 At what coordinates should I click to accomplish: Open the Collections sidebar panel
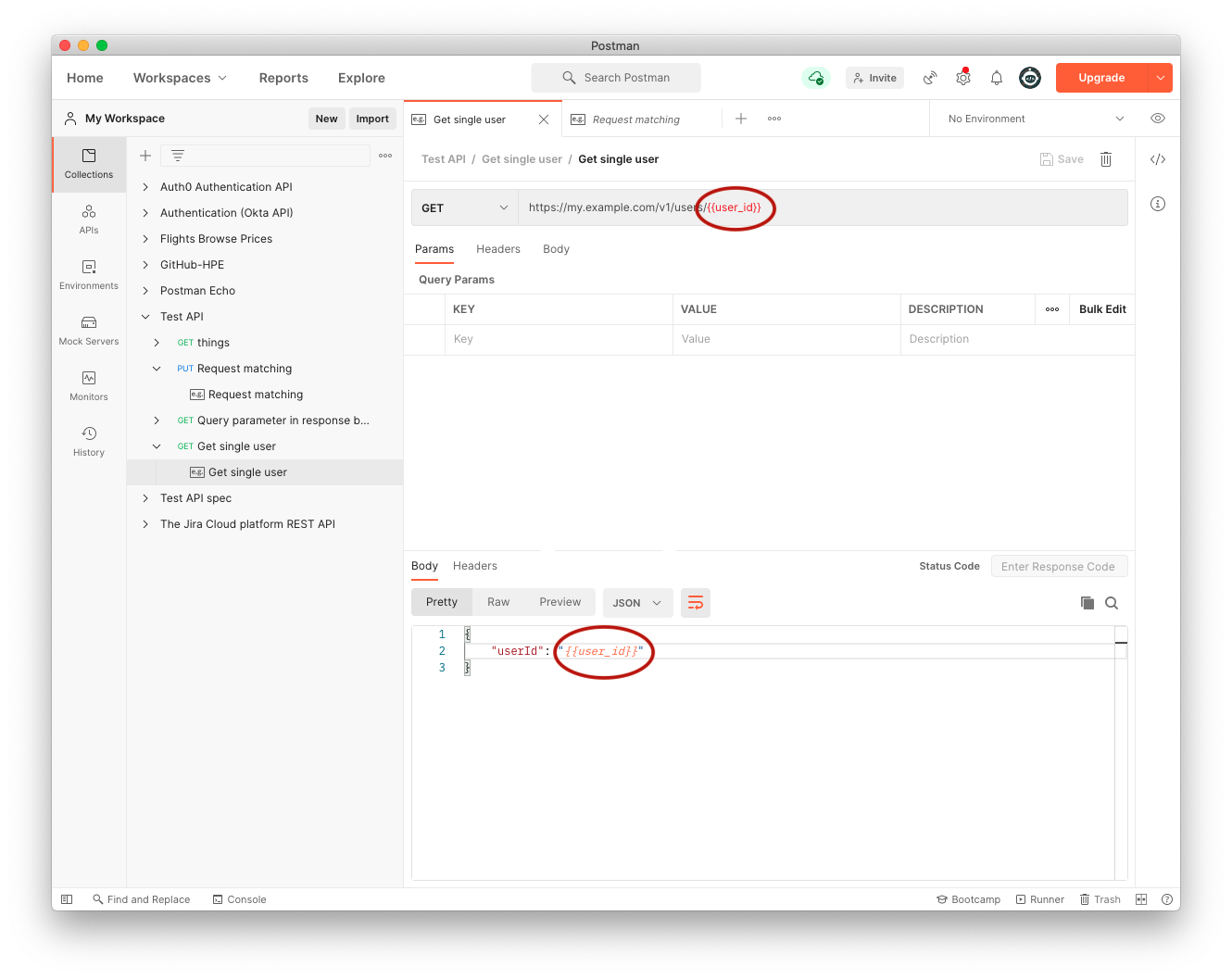tap(89, 164)
